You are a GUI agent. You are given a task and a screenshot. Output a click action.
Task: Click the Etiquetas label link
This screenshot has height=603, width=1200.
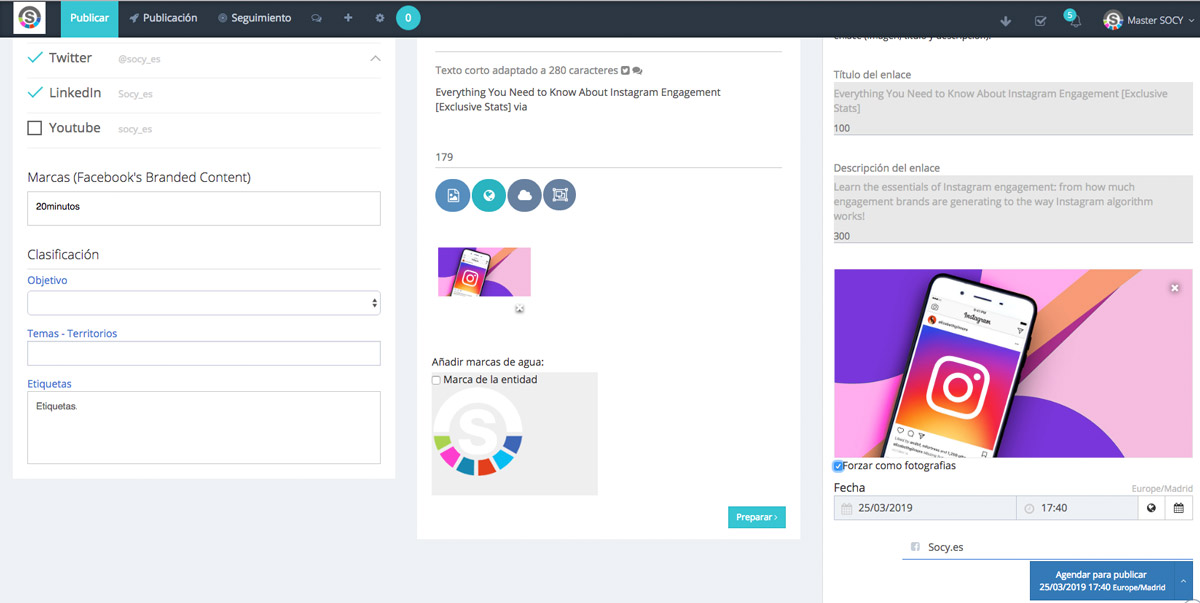click(x=49, y=384)
